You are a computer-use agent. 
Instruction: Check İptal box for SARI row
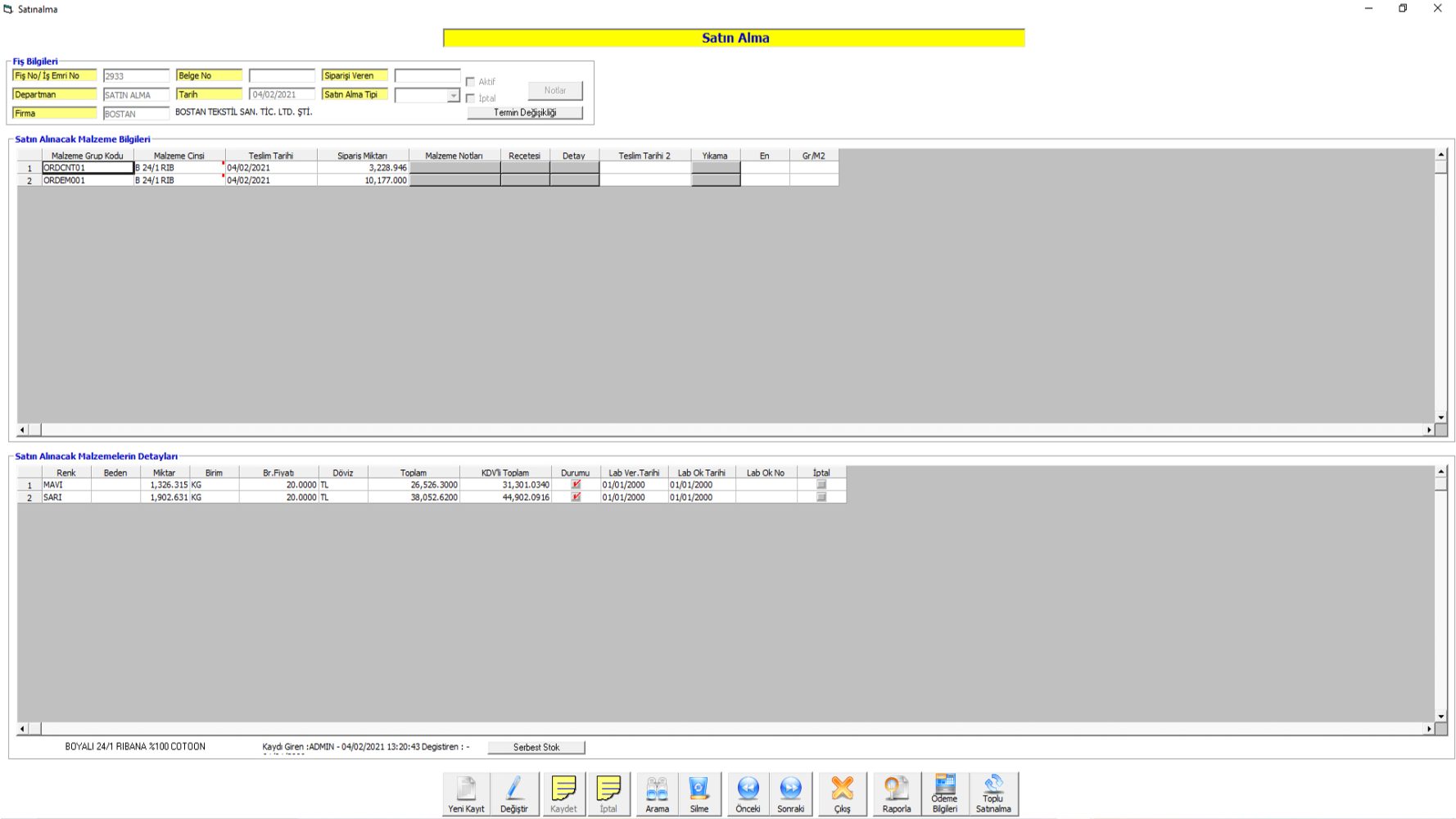(821, 497)
